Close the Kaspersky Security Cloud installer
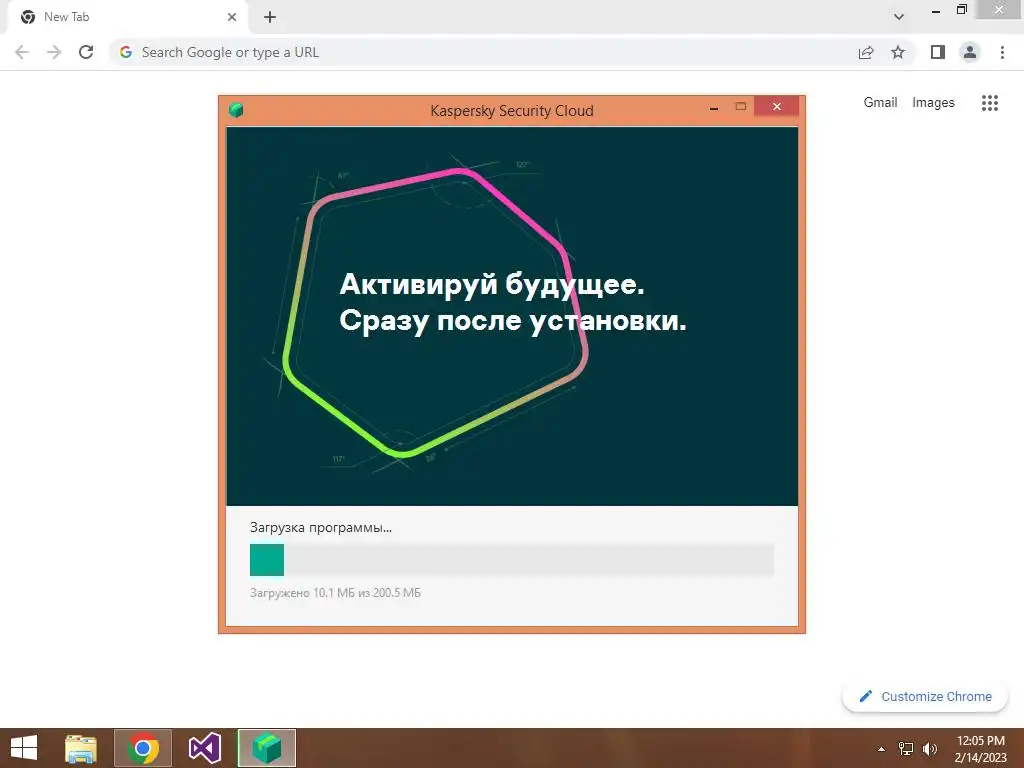1024x768 pixels. 776,106
